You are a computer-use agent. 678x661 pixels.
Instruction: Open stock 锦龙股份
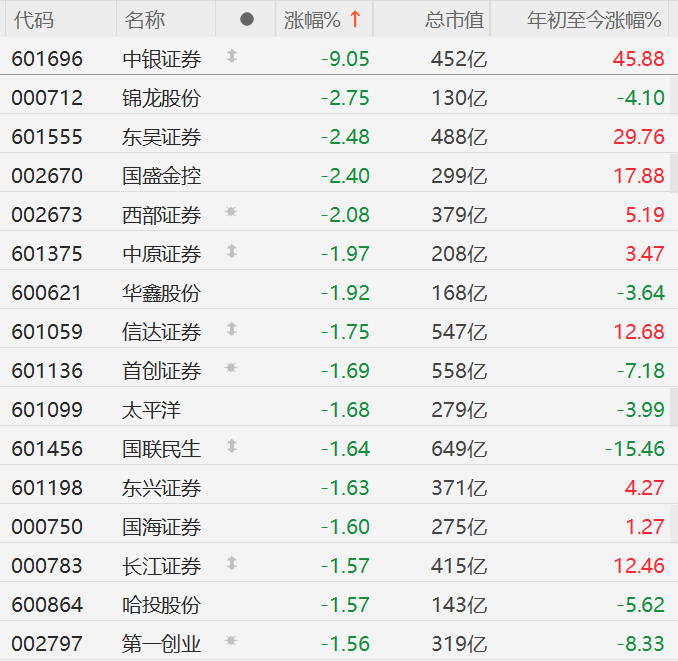(x=162, y=98)
